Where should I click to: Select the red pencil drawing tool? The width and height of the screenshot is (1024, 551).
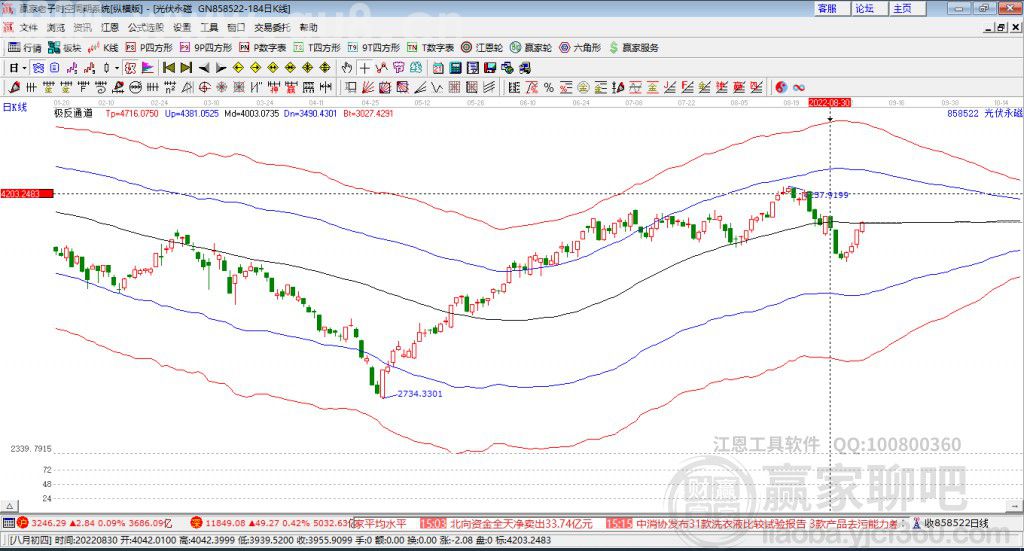click(x=14, y=87)
